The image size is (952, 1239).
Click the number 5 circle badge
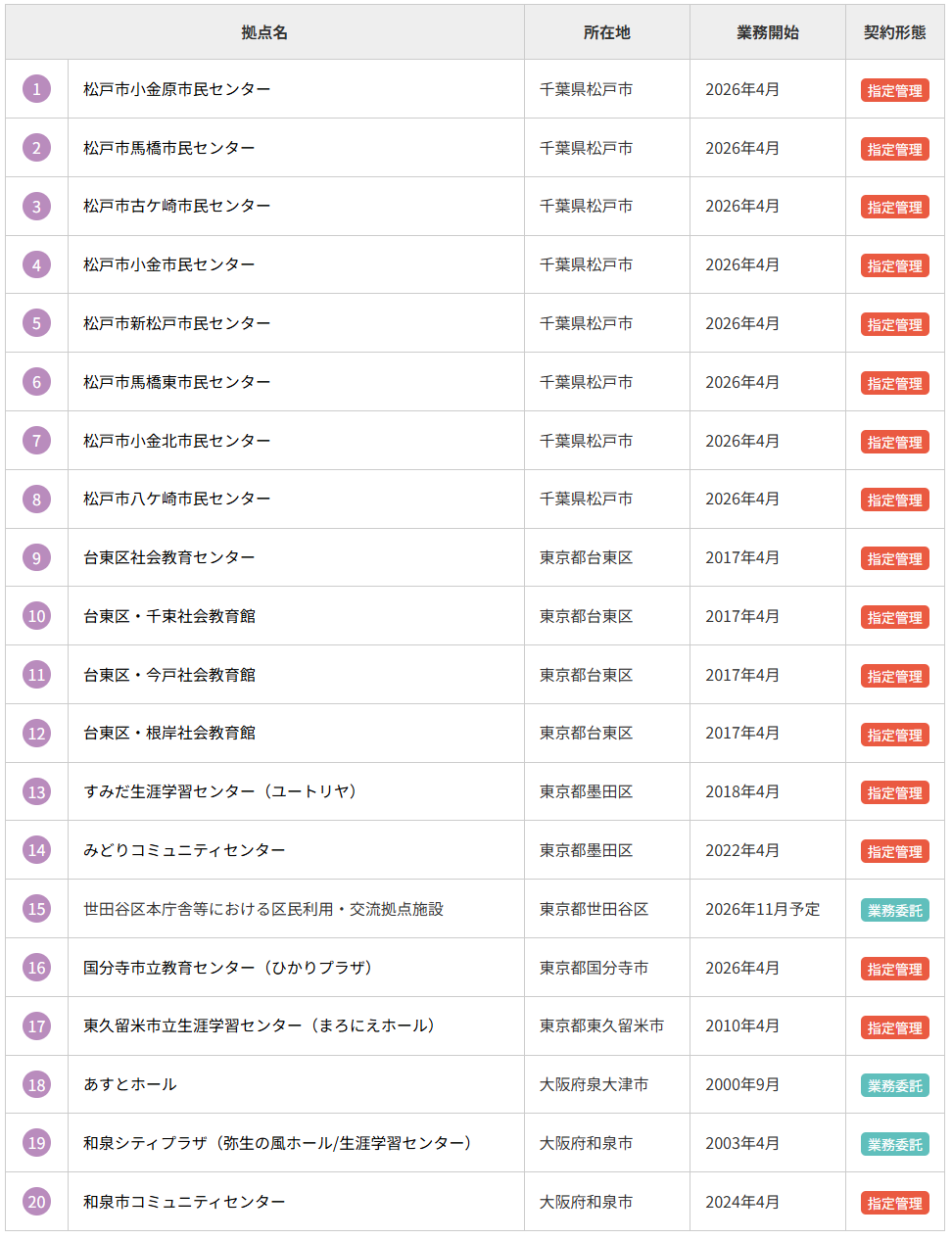click(36, 323)
